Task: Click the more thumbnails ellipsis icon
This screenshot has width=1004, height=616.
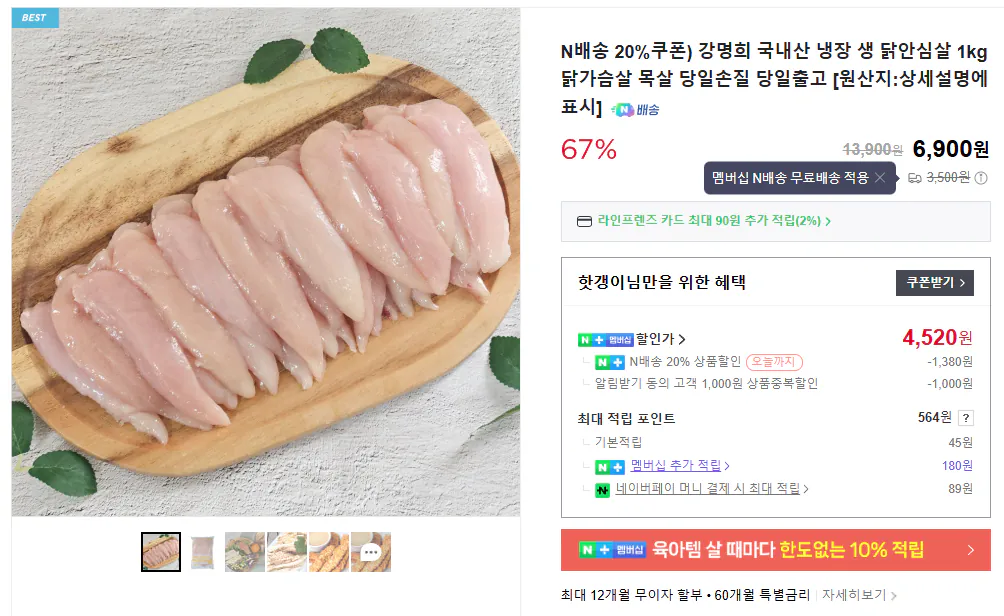Action: pos(372,551)
